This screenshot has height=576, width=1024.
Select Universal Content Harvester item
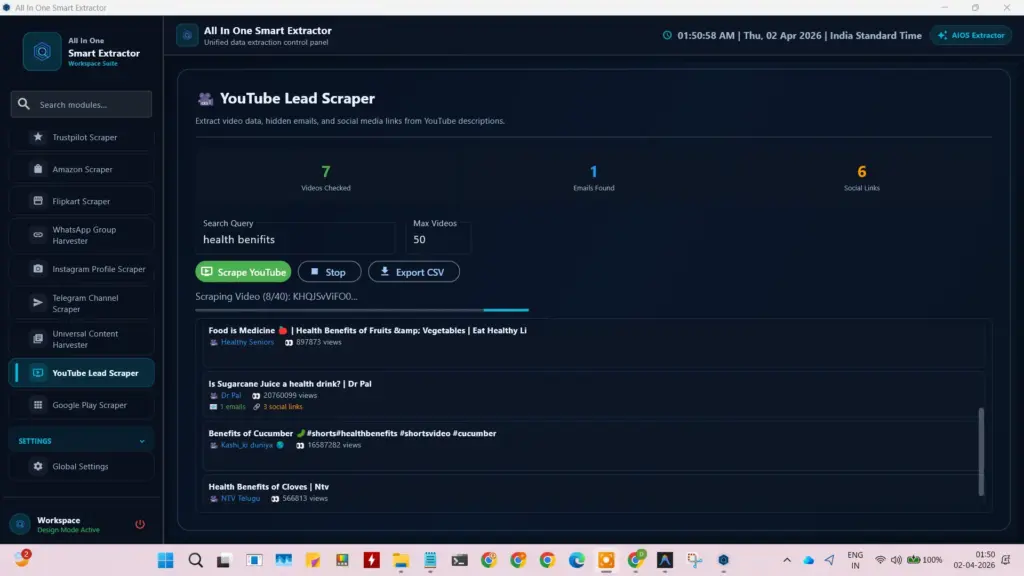coord(82,339)
